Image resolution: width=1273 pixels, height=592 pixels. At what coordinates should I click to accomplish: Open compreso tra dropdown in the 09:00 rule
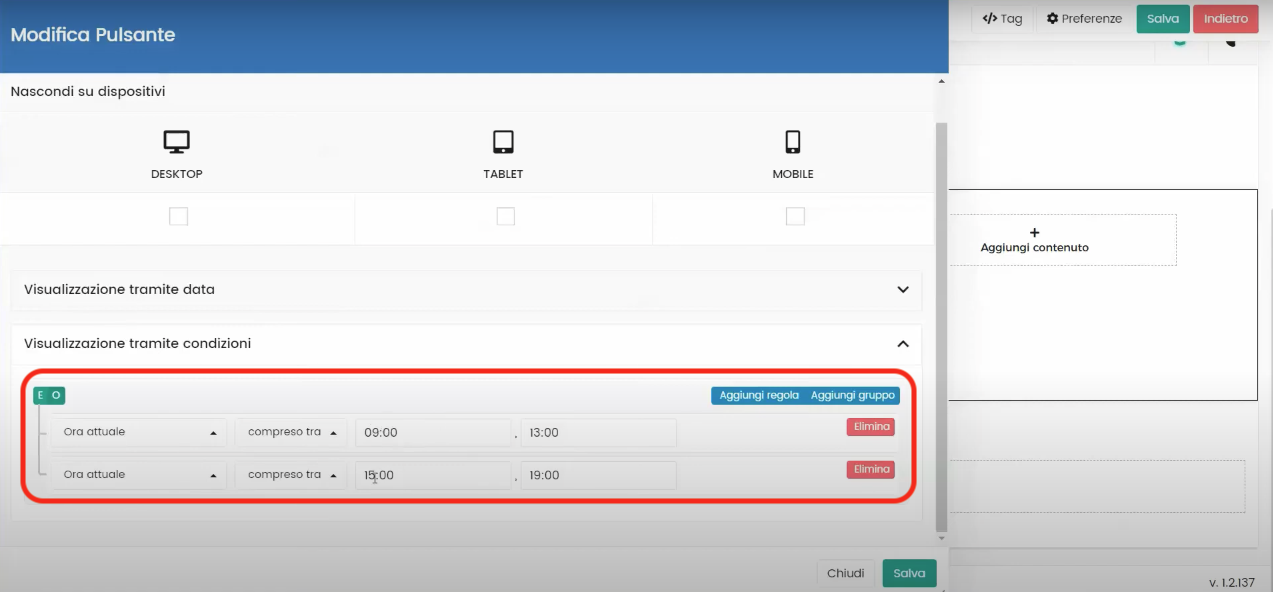tap(291, 433)
